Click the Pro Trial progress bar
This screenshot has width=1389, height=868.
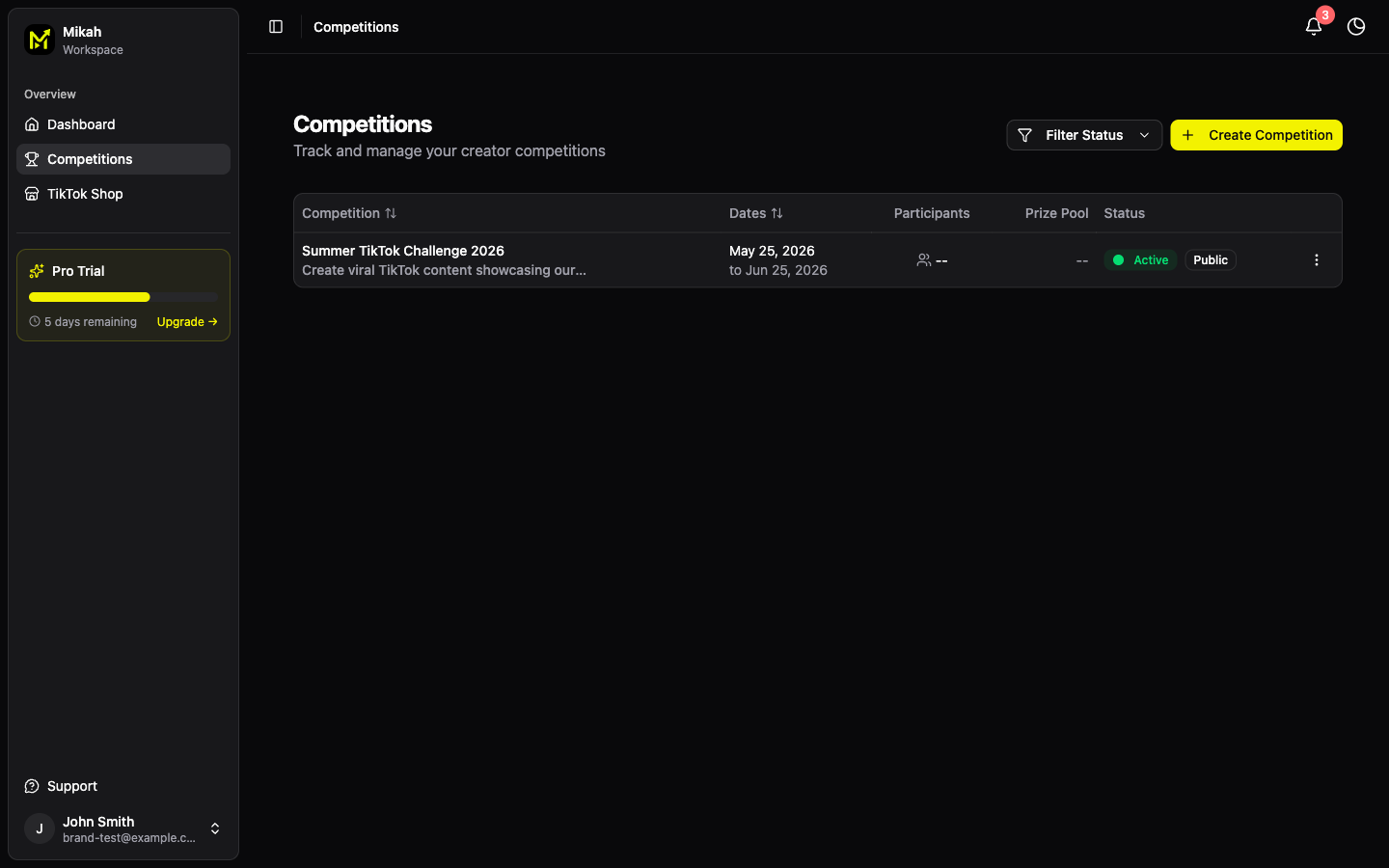(123, 297)
